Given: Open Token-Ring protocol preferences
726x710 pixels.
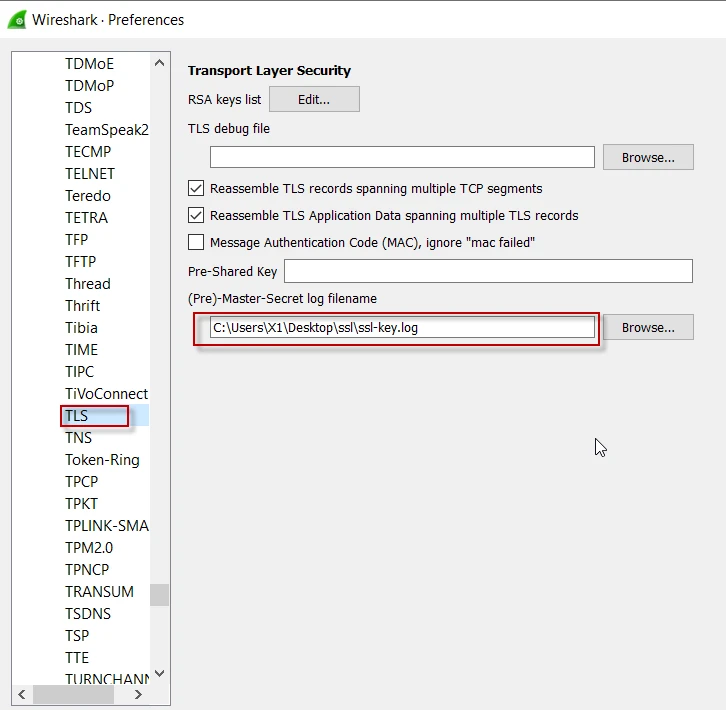Looking at the screenshot, I should tap(102, 460).
